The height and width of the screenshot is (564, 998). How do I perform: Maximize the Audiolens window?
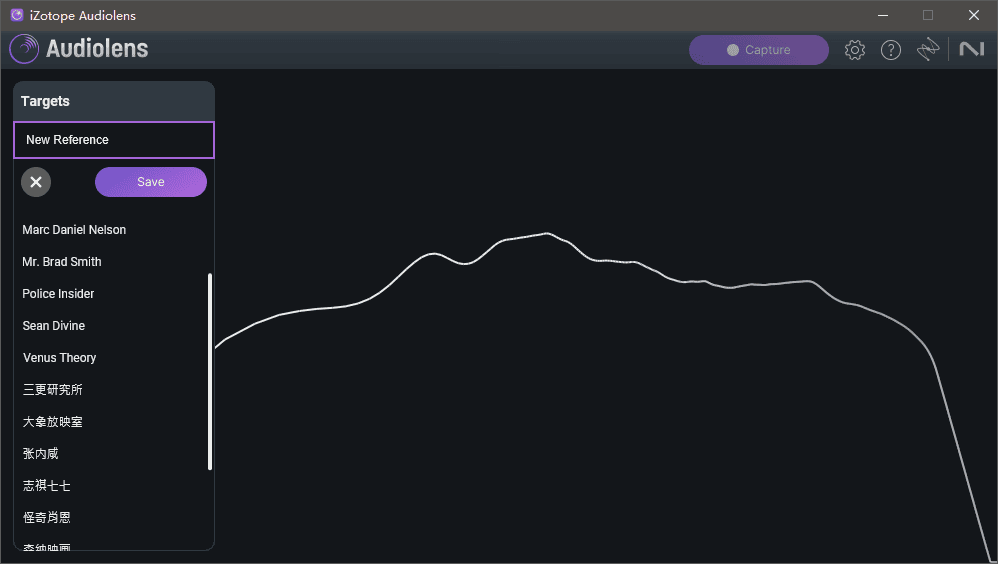pyautogui.click(x=928, y=15)
